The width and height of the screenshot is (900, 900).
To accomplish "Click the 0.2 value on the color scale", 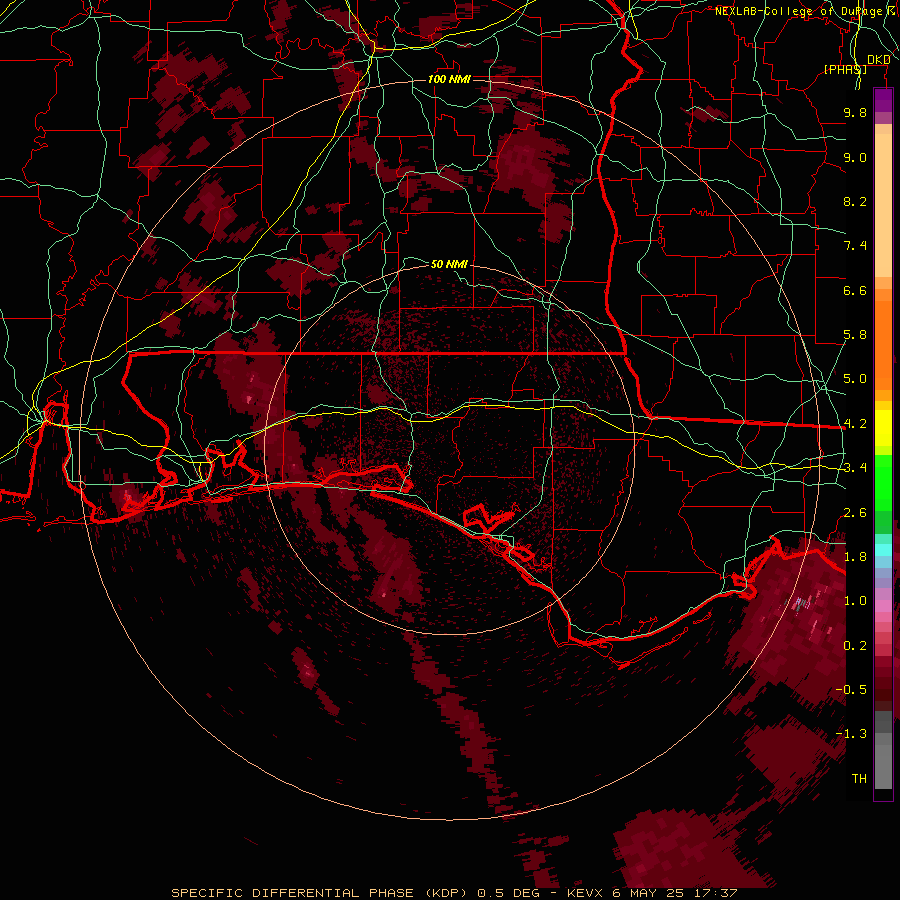I will click(855, 646).
